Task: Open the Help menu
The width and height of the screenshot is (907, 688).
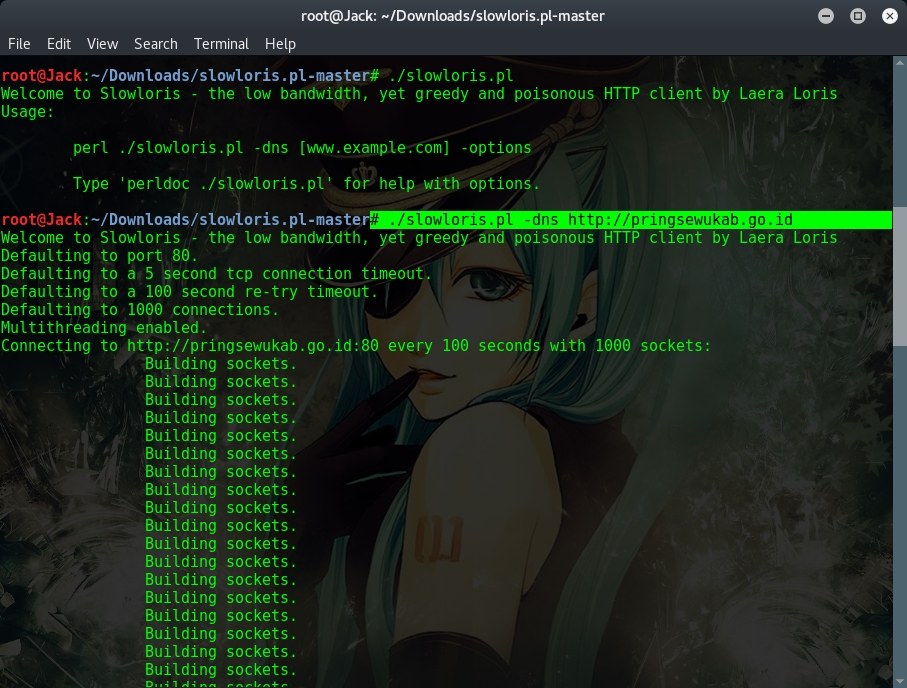Action: click(280, 44)
